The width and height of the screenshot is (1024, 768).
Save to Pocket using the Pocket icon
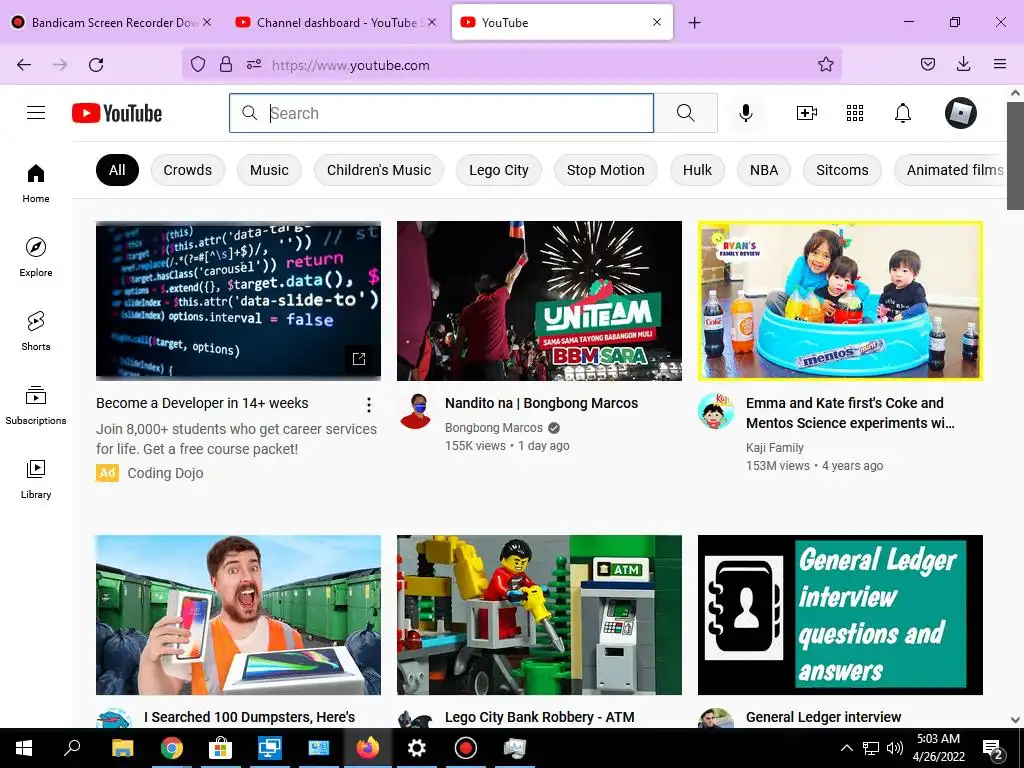point(928,64)
